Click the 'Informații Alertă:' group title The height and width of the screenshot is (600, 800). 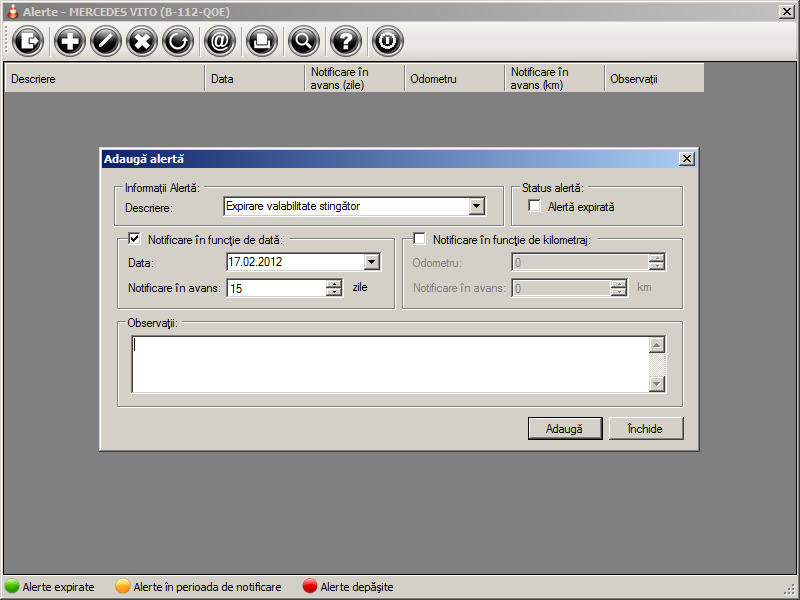tap(162, 188)
